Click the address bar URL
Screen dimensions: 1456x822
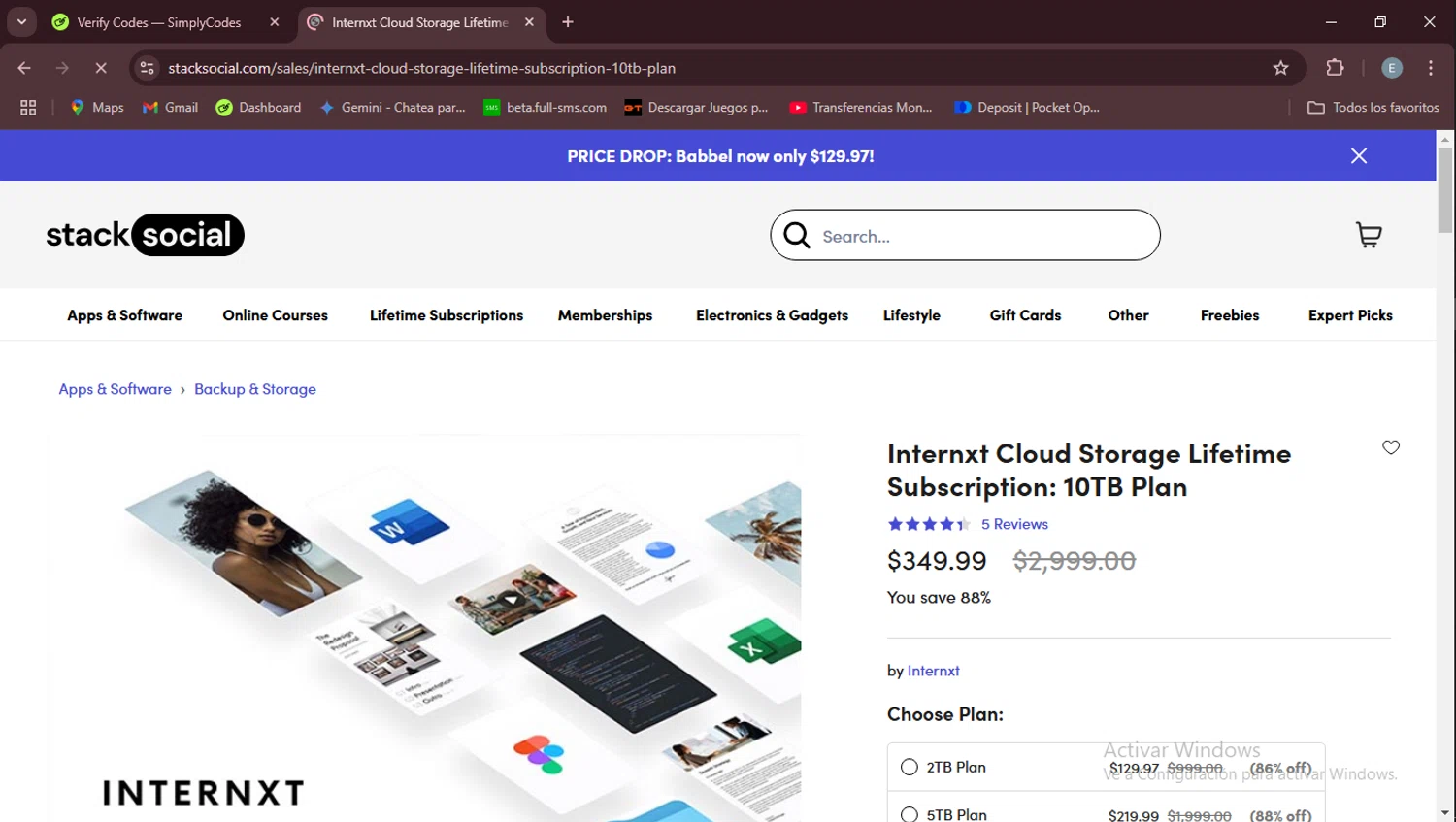coord(421,68)
